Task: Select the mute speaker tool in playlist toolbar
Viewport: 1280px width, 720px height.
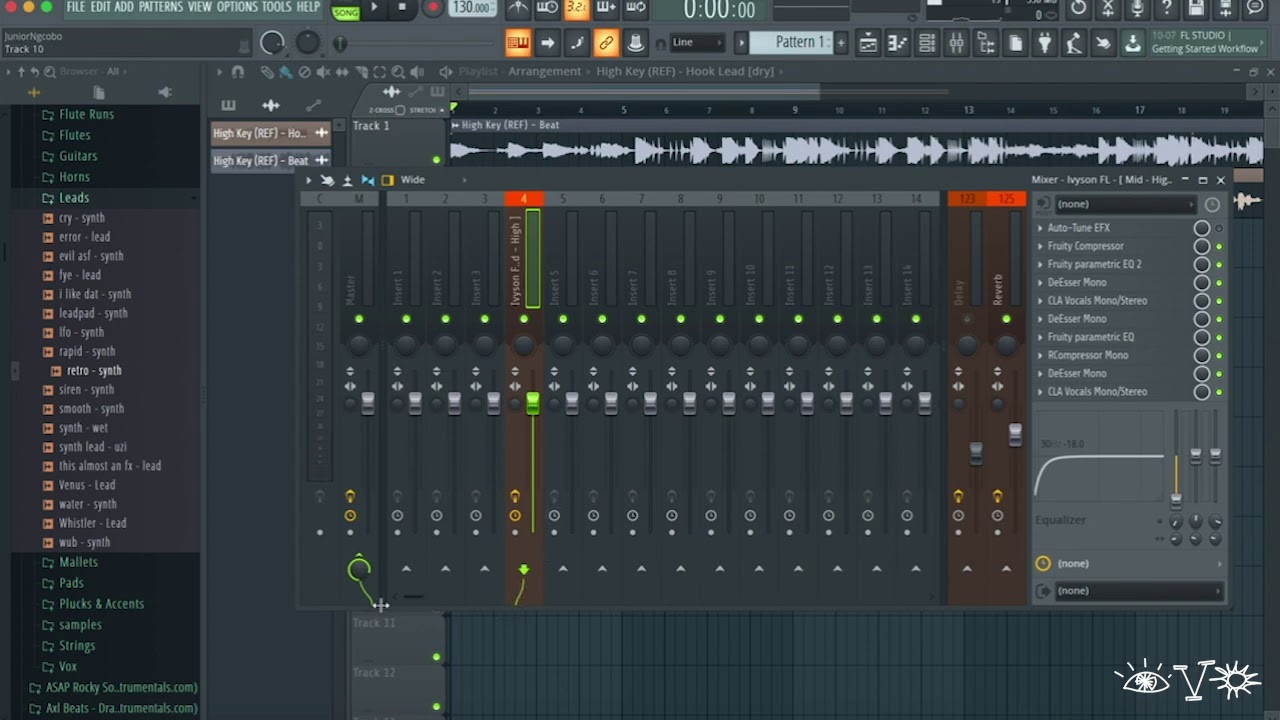Action: [323, 72]
